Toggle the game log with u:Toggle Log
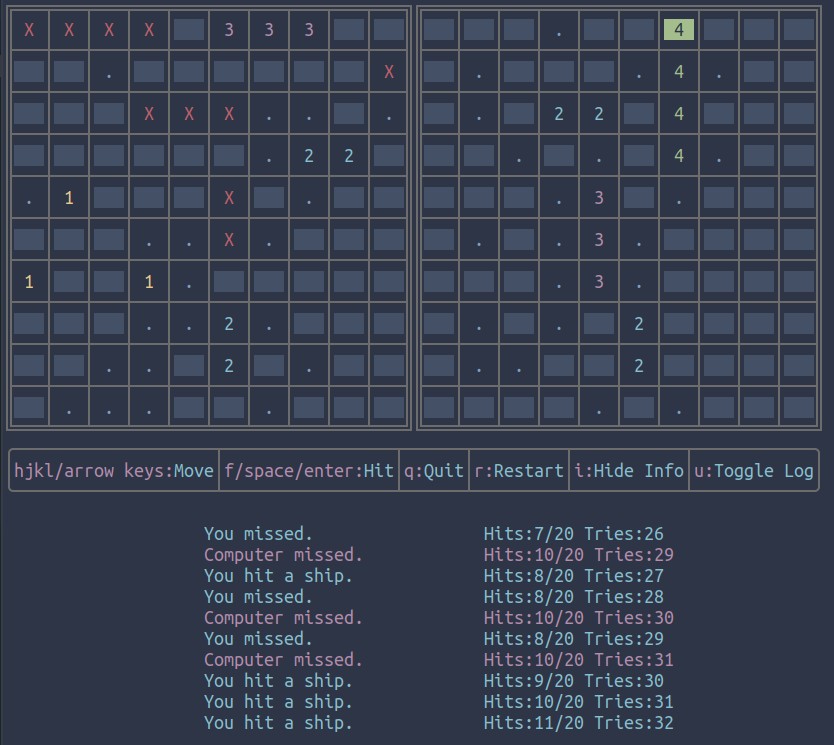 [754, 471]
